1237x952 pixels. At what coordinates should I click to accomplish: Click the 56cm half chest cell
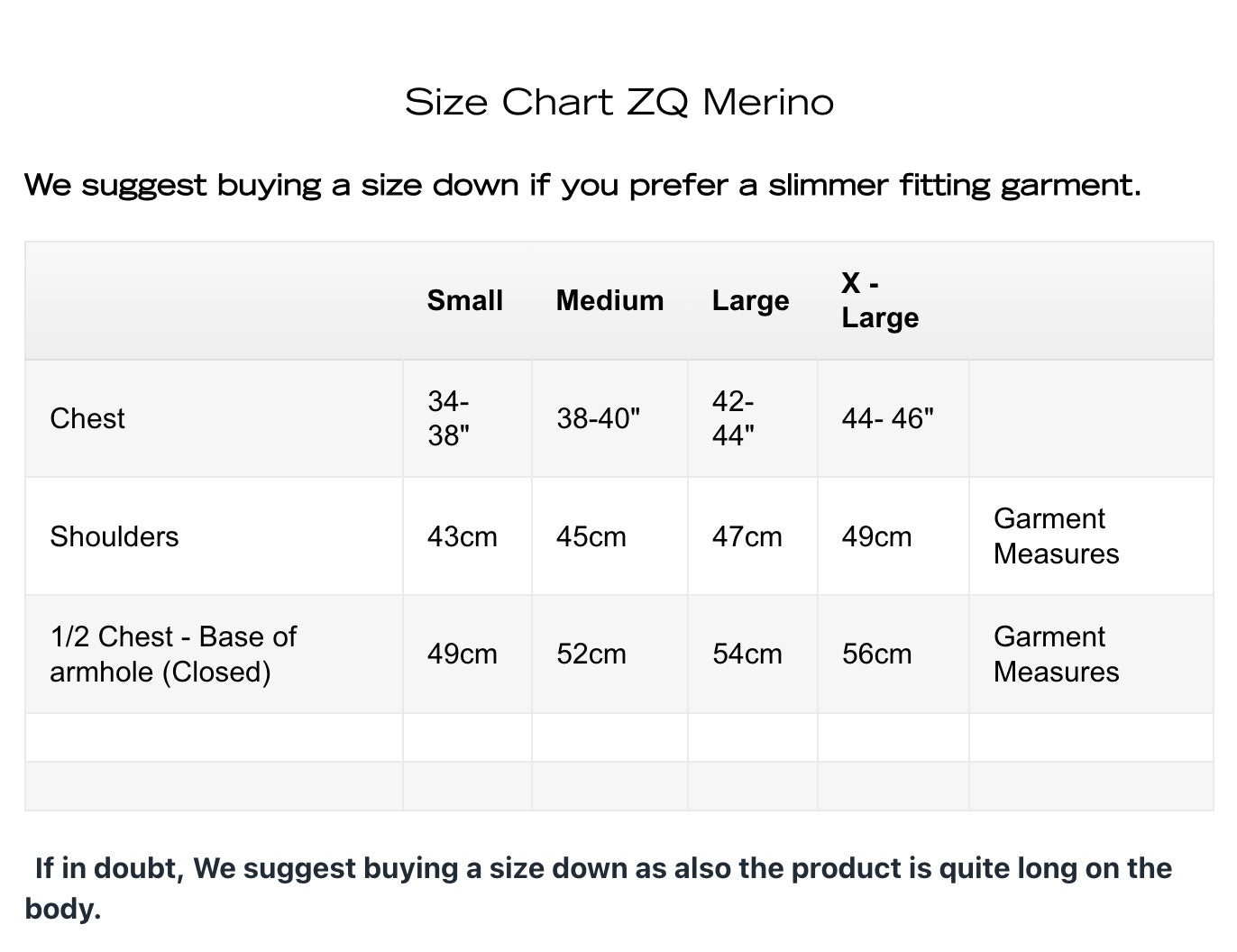[877, 654]
